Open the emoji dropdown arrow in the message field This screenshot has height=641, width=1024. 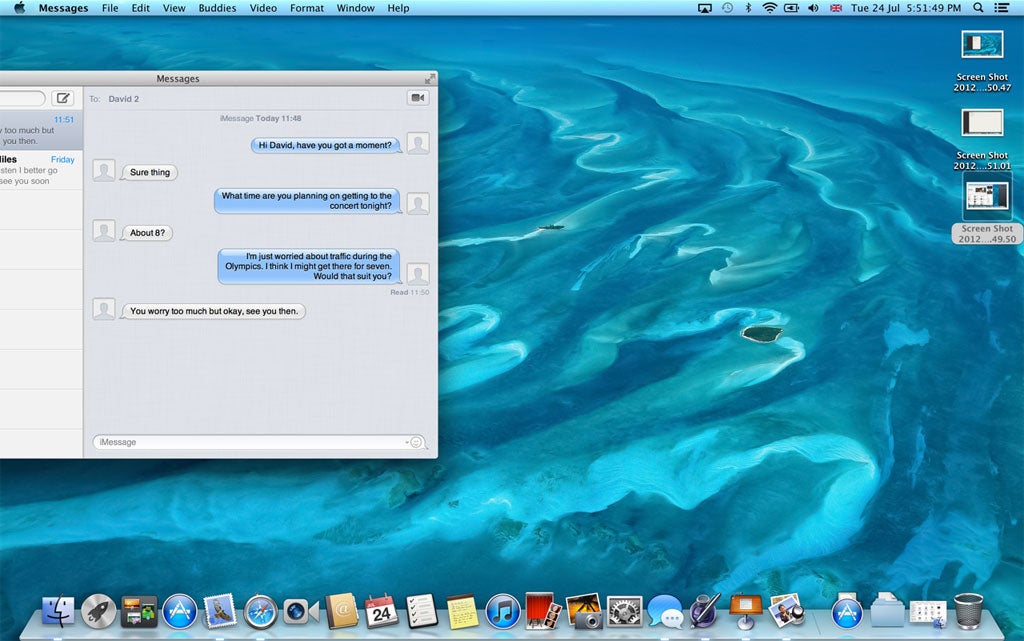pos(409,441)
